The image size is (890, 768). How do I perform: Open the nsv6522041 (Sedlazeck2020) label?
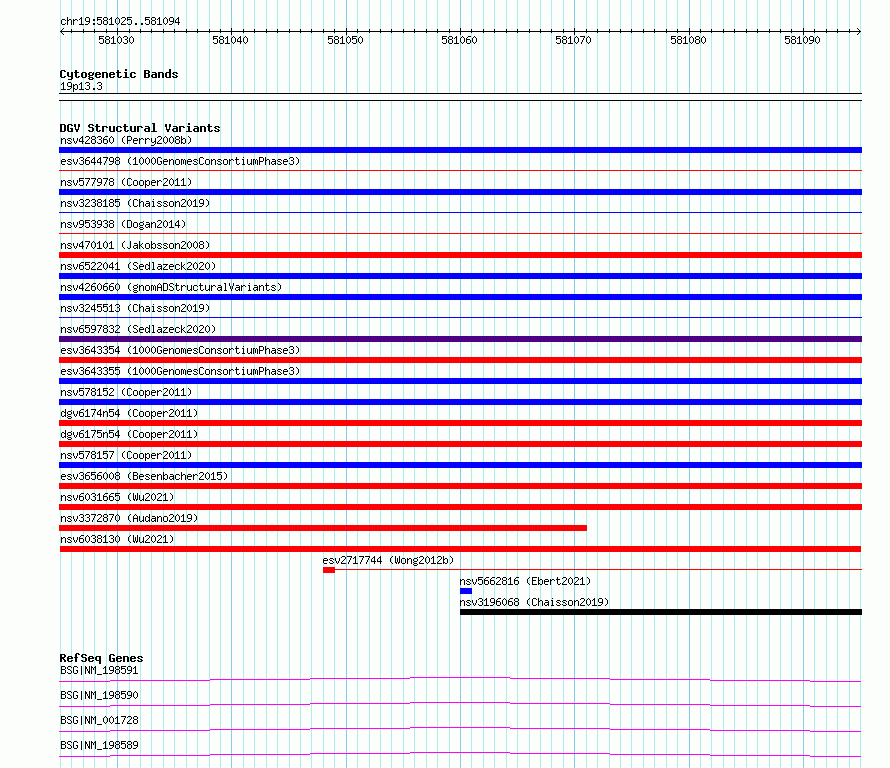(x=138, y=266)
